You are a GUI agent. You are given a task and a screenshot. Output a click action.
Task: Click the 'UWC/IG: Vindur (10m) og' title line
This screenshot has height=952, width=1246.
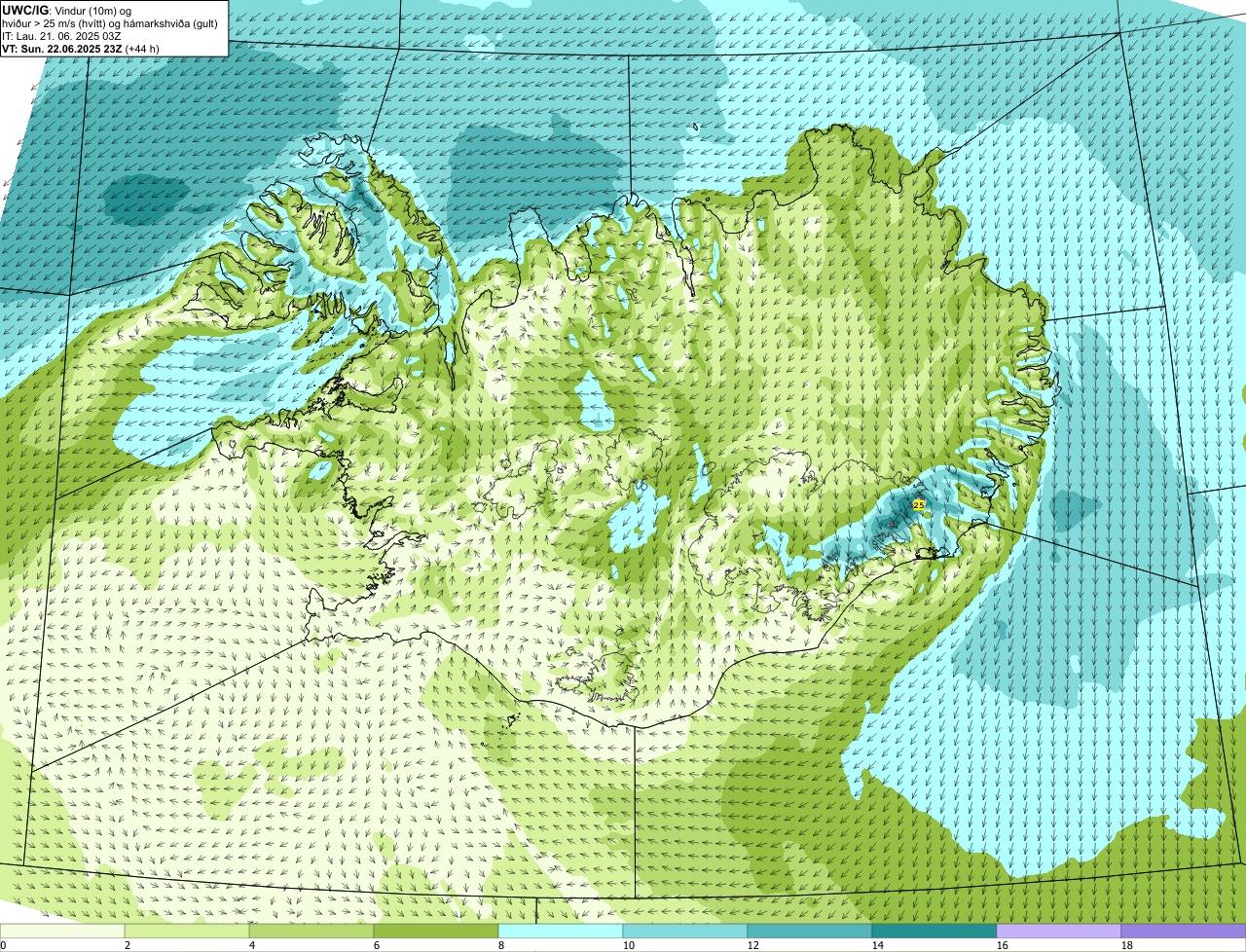coord(66,10)
